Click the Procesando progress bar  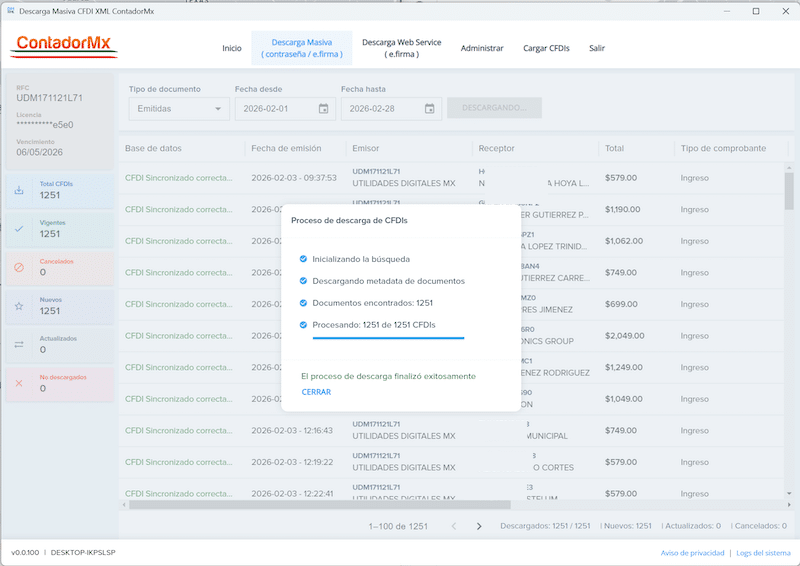388,338
